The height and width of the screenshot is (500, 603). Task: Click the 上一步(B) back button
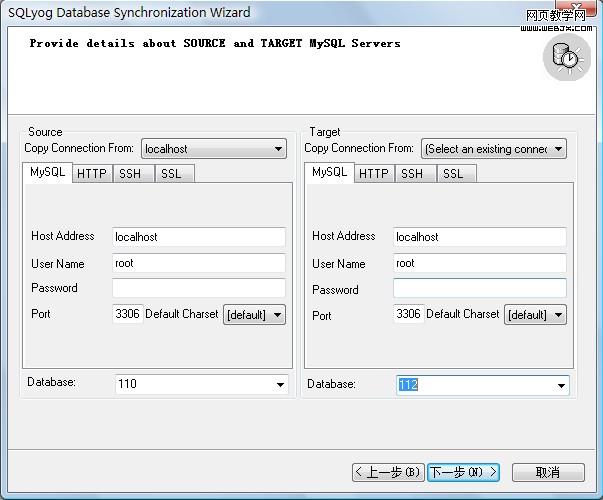tap(388, 472)
